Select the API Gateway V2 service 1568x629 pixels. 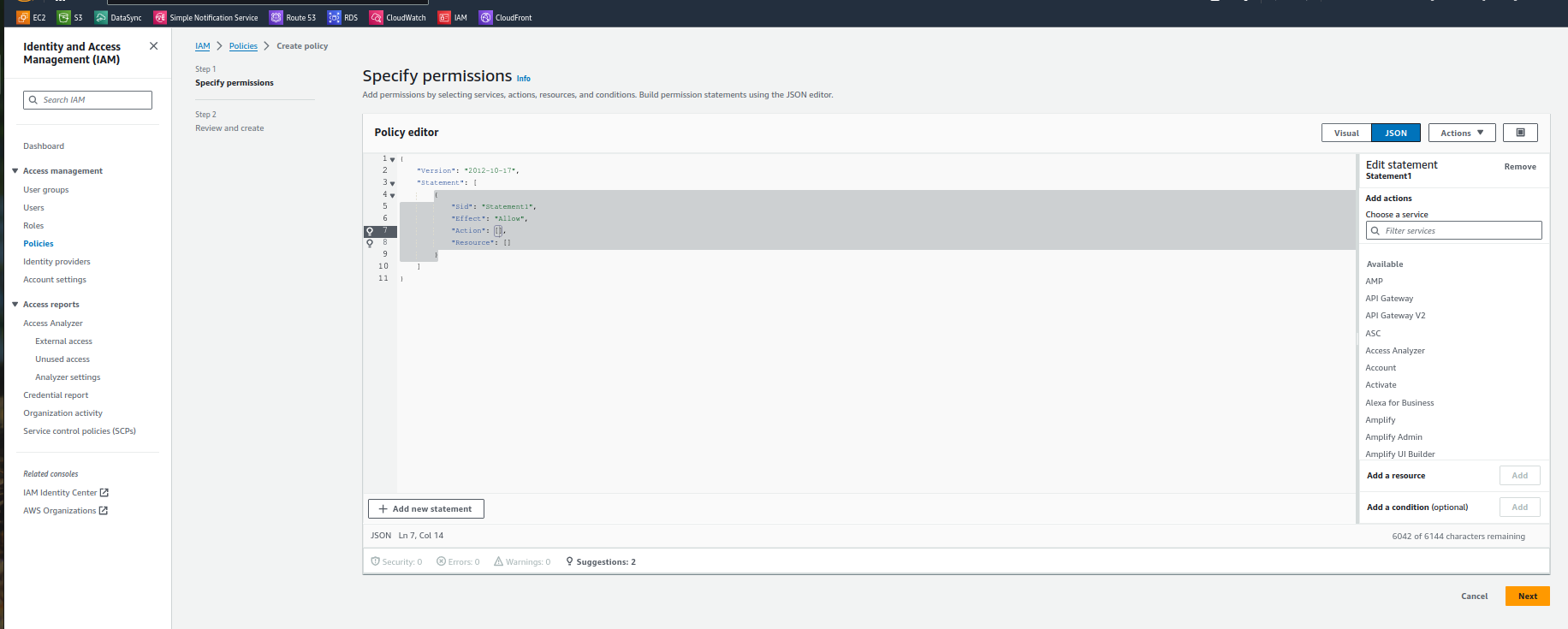pyautogui.click(x=1395, y=316)
